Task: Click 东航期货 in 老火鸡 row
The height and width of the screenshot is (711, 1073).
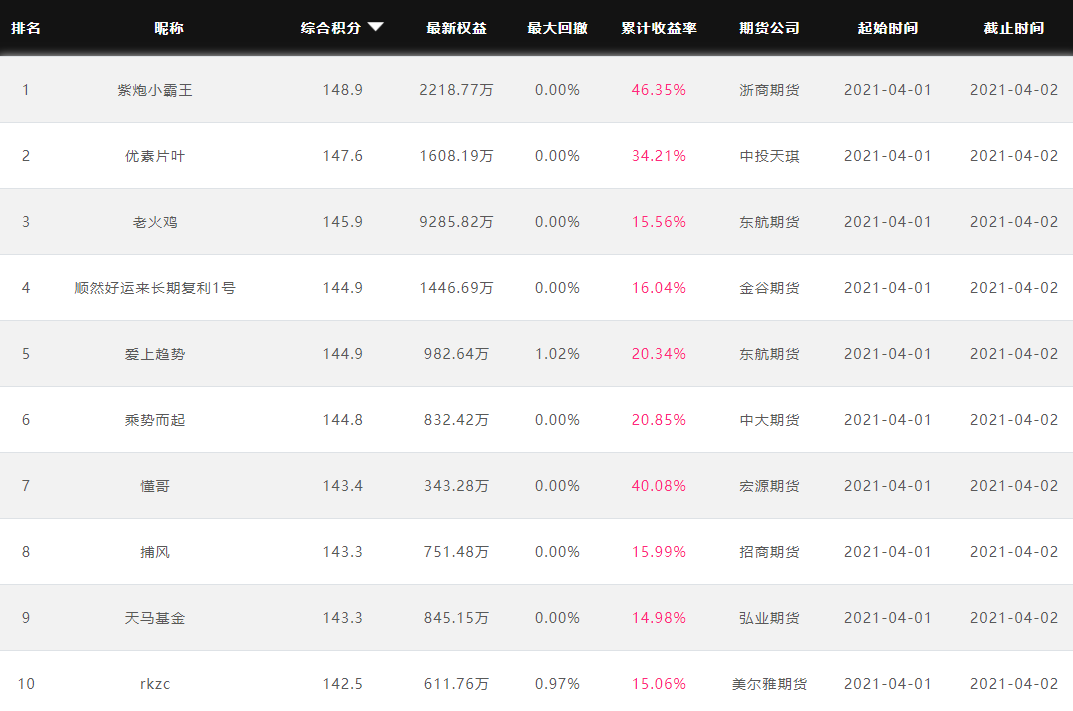Action: click(770, 222)
